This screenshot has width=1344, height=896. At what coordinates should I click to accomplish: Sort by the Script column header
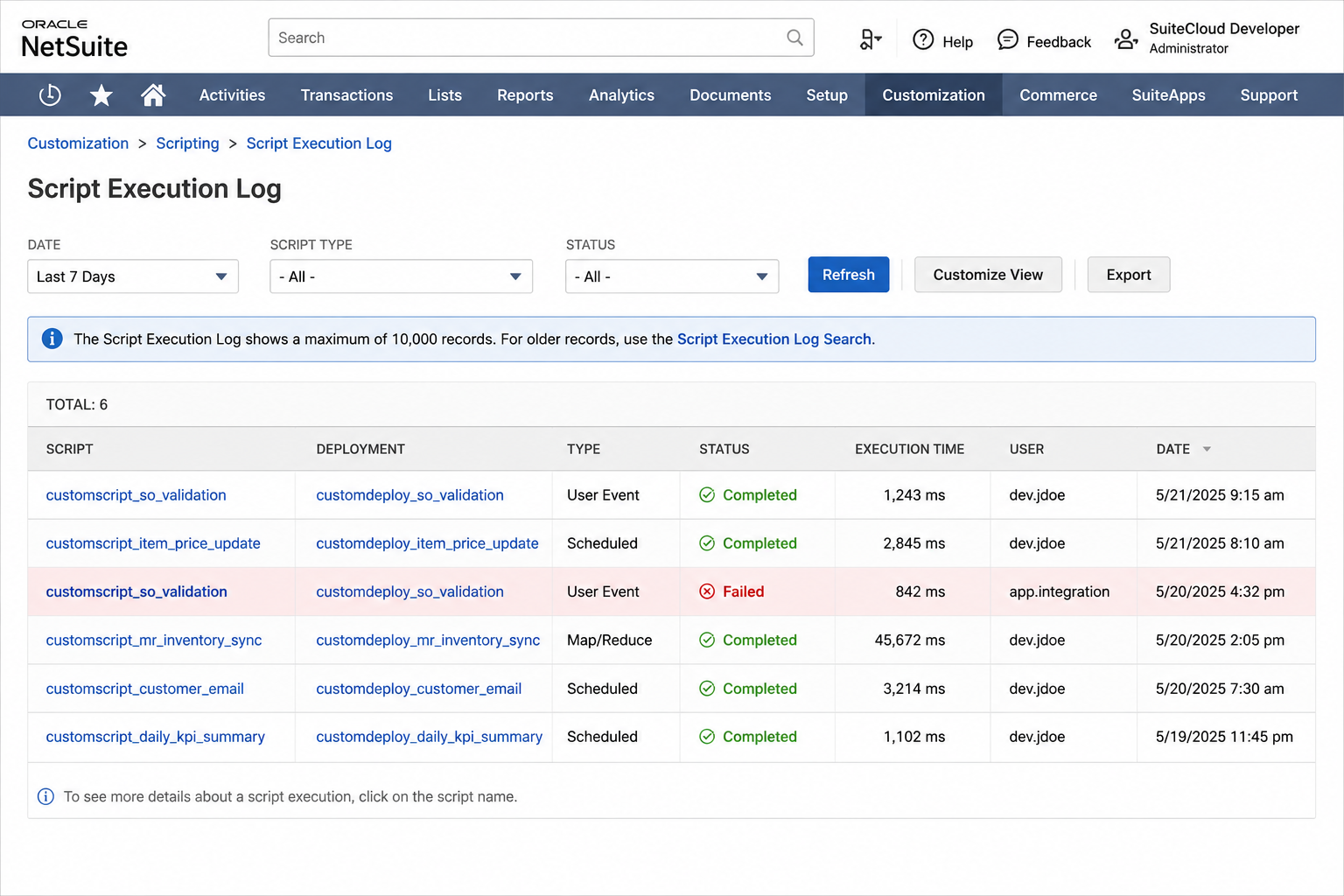(x=69, y=449)
